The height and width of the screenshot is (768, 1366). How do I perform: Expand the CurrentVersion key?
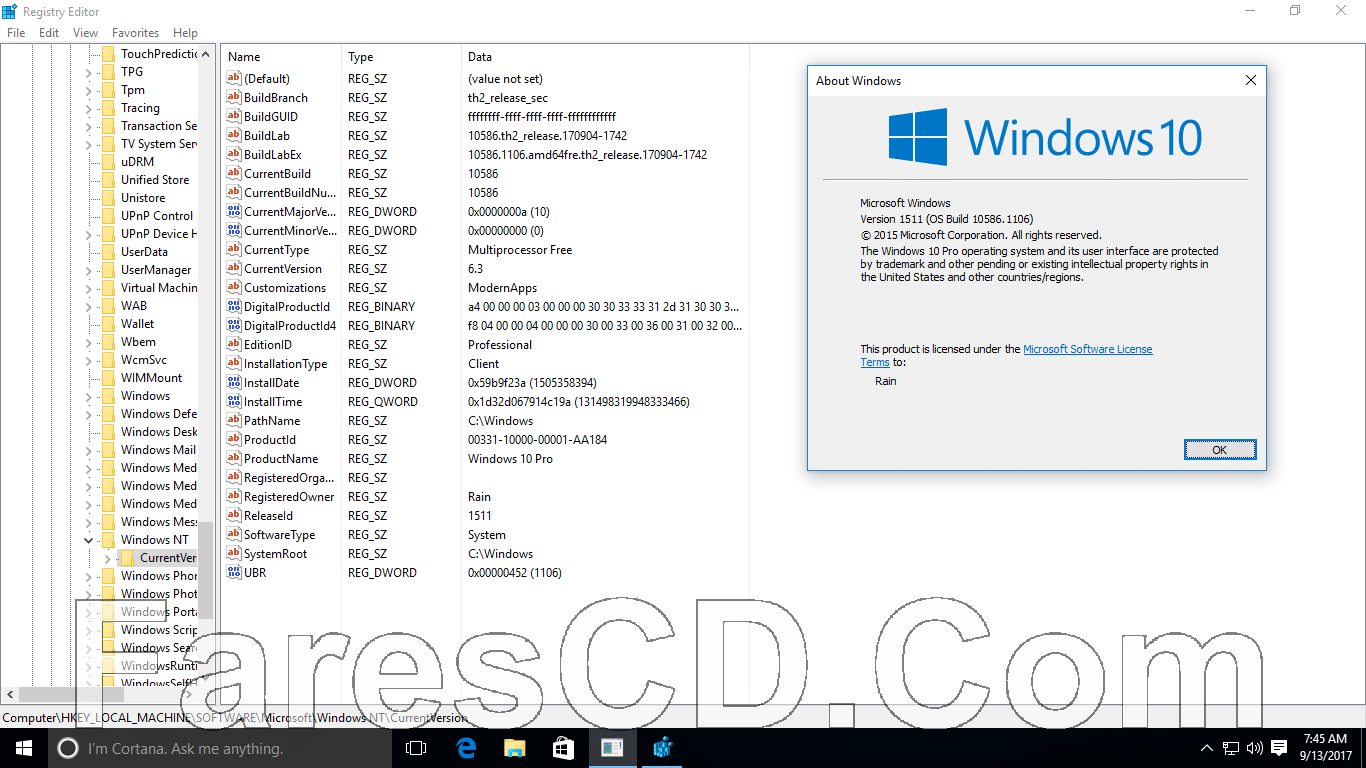coord(107,558)
